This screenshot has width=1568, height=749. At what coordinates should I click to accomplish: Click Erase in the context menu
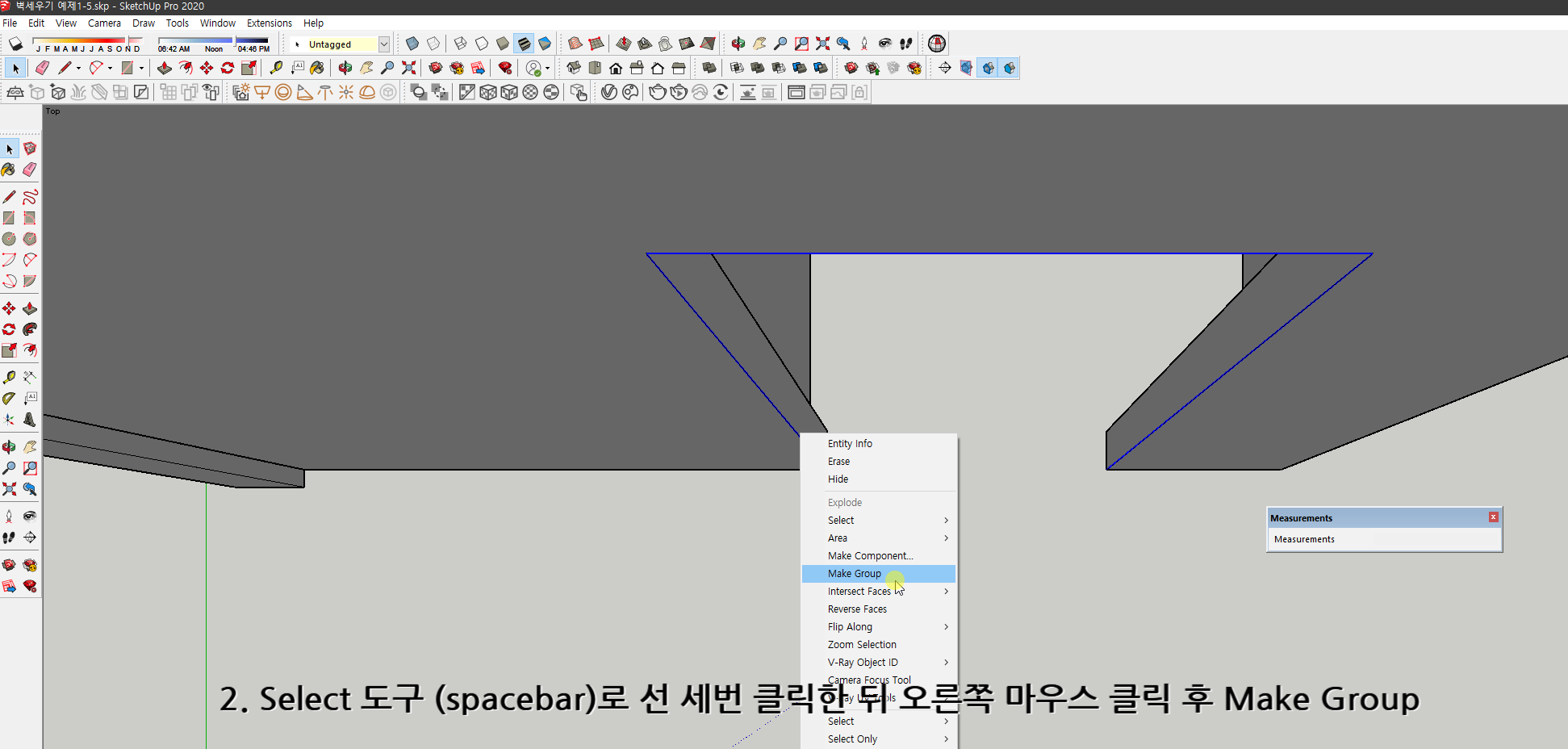(x=879, y=462)
